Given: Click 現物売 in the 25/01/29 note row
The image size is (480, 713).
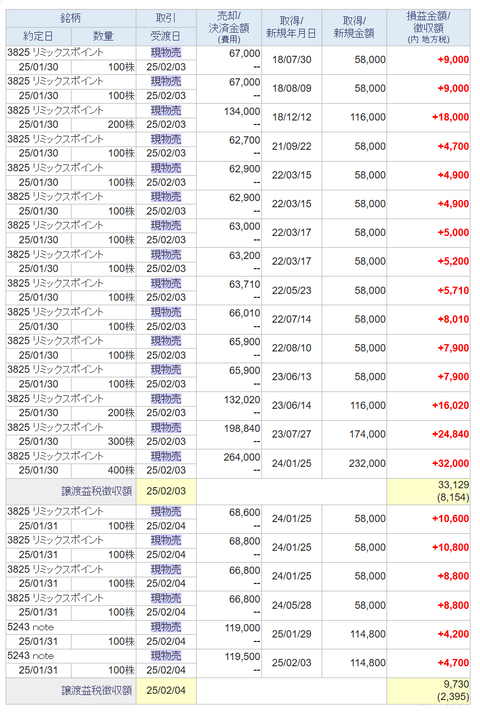Looking at the screenshot, I should [166, 627].
